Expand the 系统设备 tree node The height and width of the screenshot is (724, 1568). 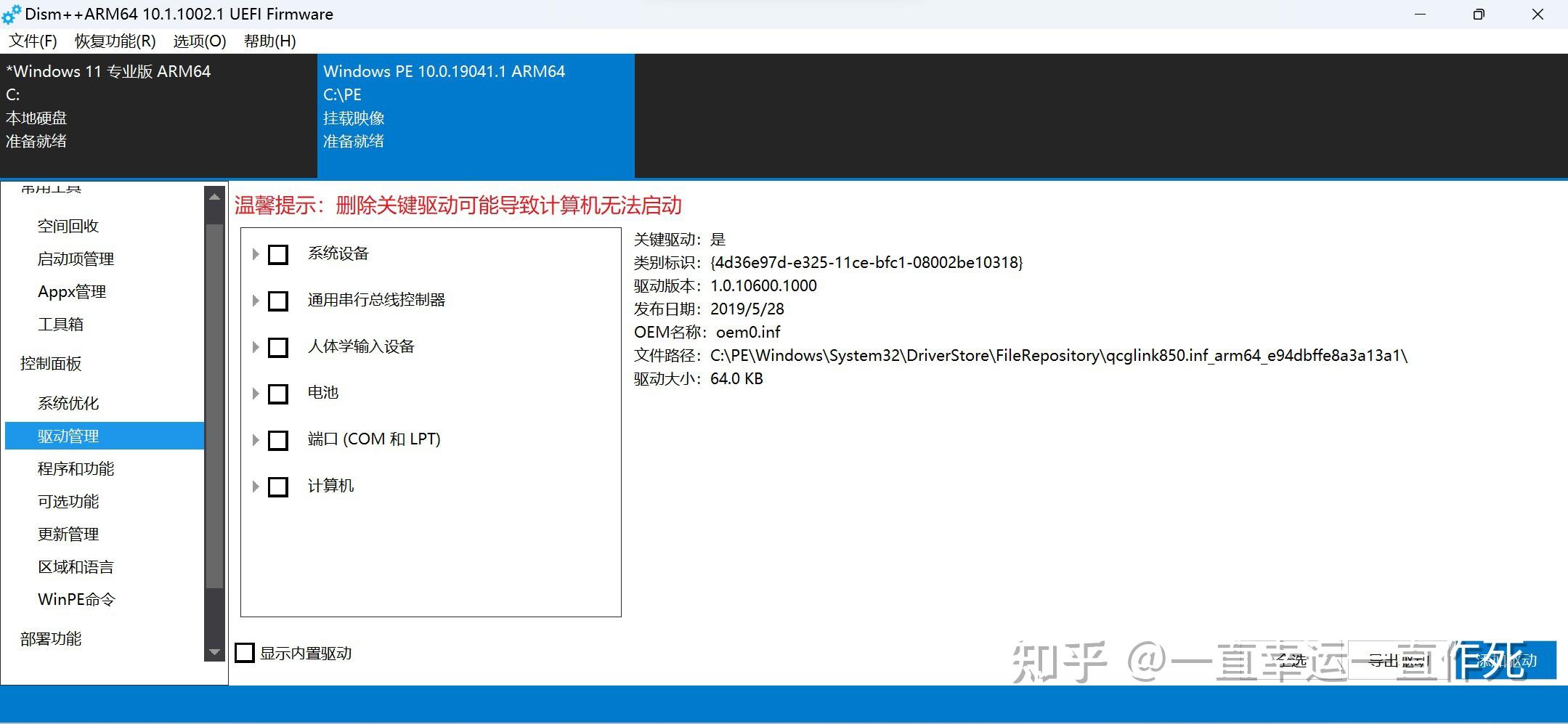click(256, 254)
